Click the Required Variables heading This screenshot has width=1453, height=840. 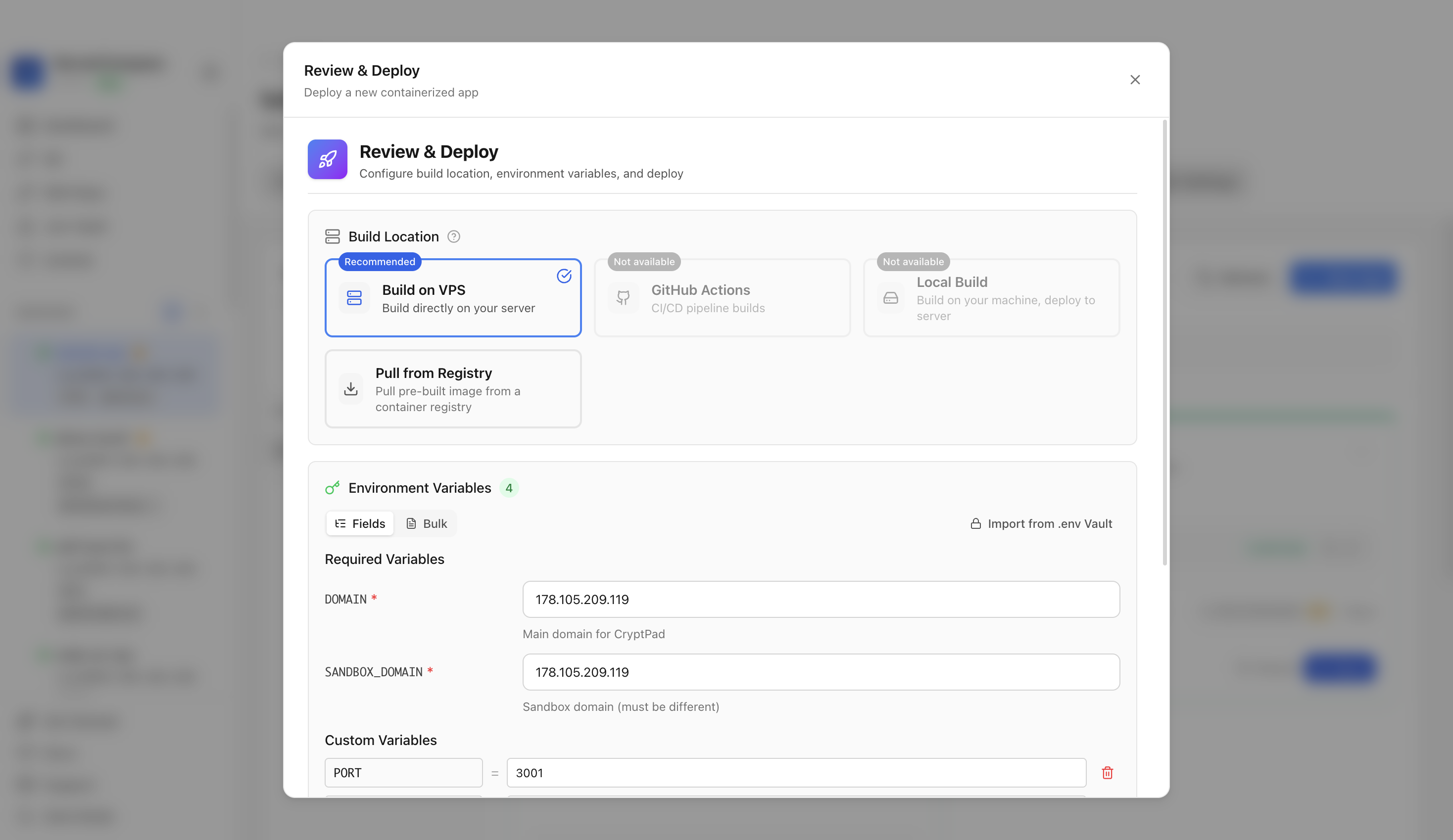(385, 559)
